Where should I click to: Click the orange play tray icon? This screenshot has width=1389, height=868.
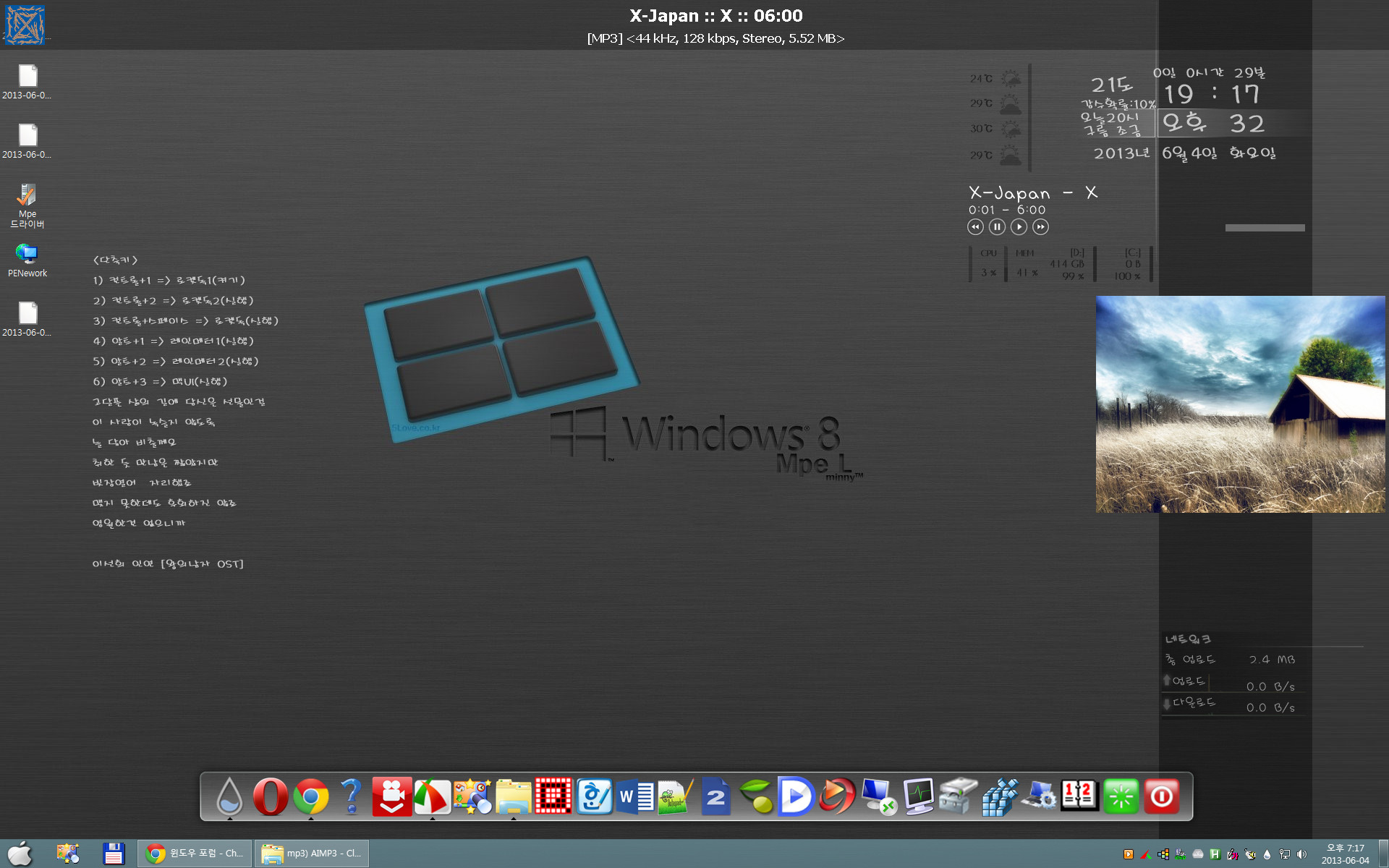tap(1129, 854)
